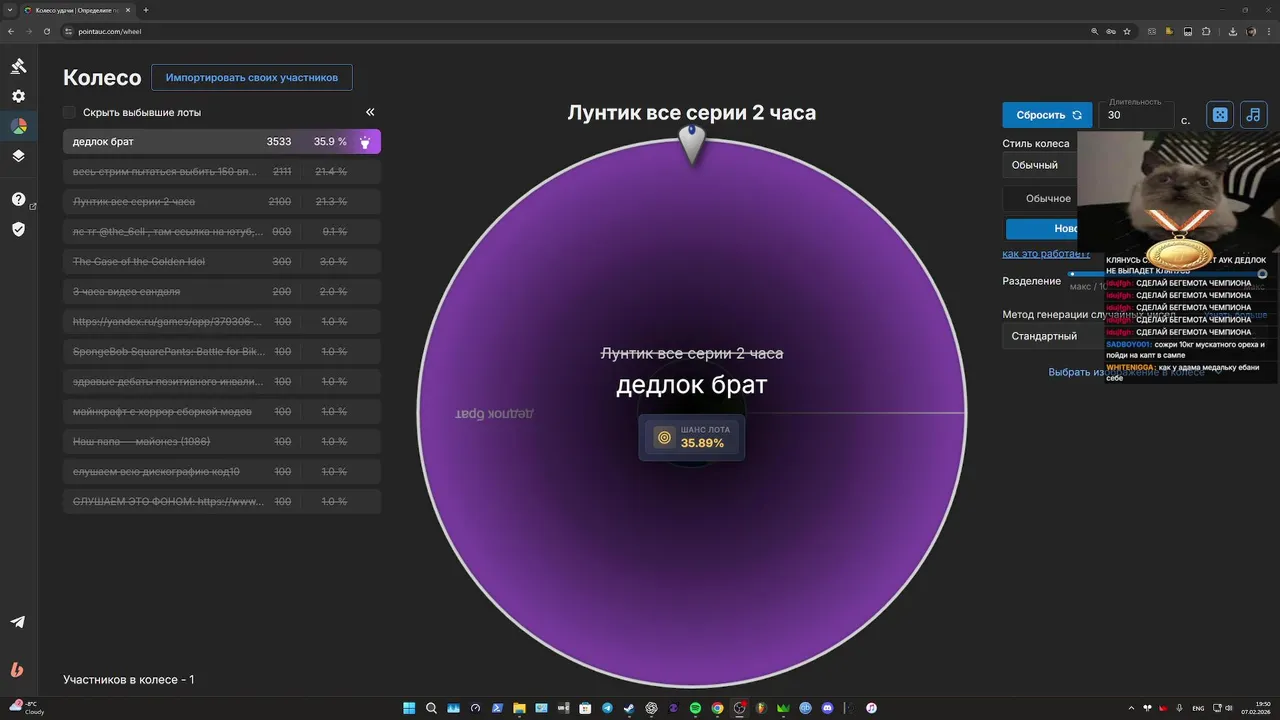Show hidden system tray icons chevron
Image resolution: width=1280 pixels, height=720 pixels.
pos(1131,708)
